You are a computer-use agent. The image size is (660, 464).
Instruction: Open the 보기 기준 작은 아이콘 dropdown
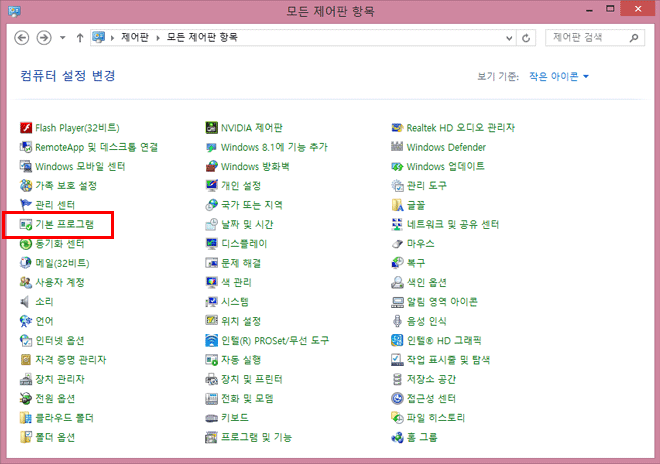[559, 76]
